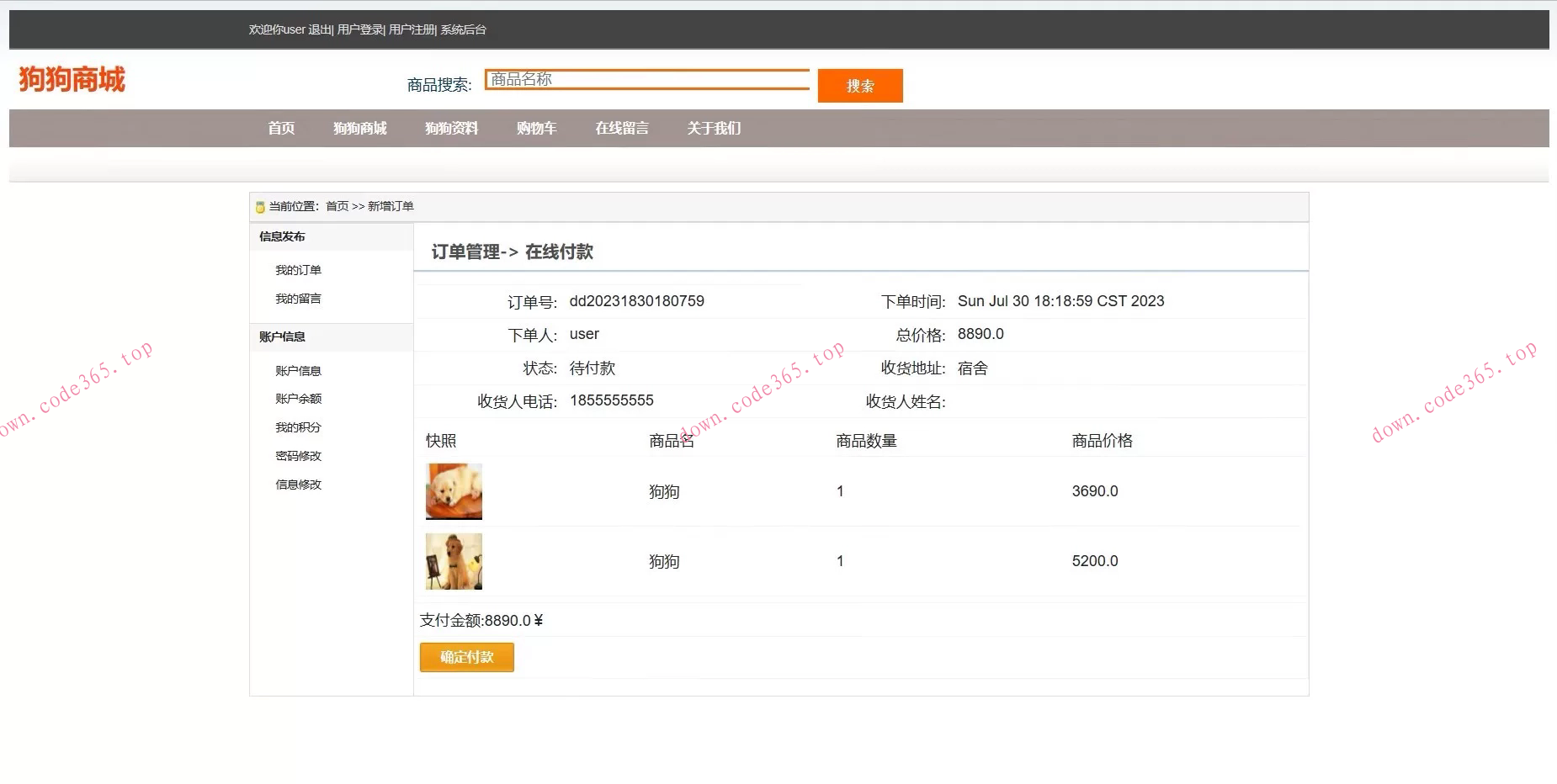
Task: View 我的留言 messages
Action: [299, 298]
